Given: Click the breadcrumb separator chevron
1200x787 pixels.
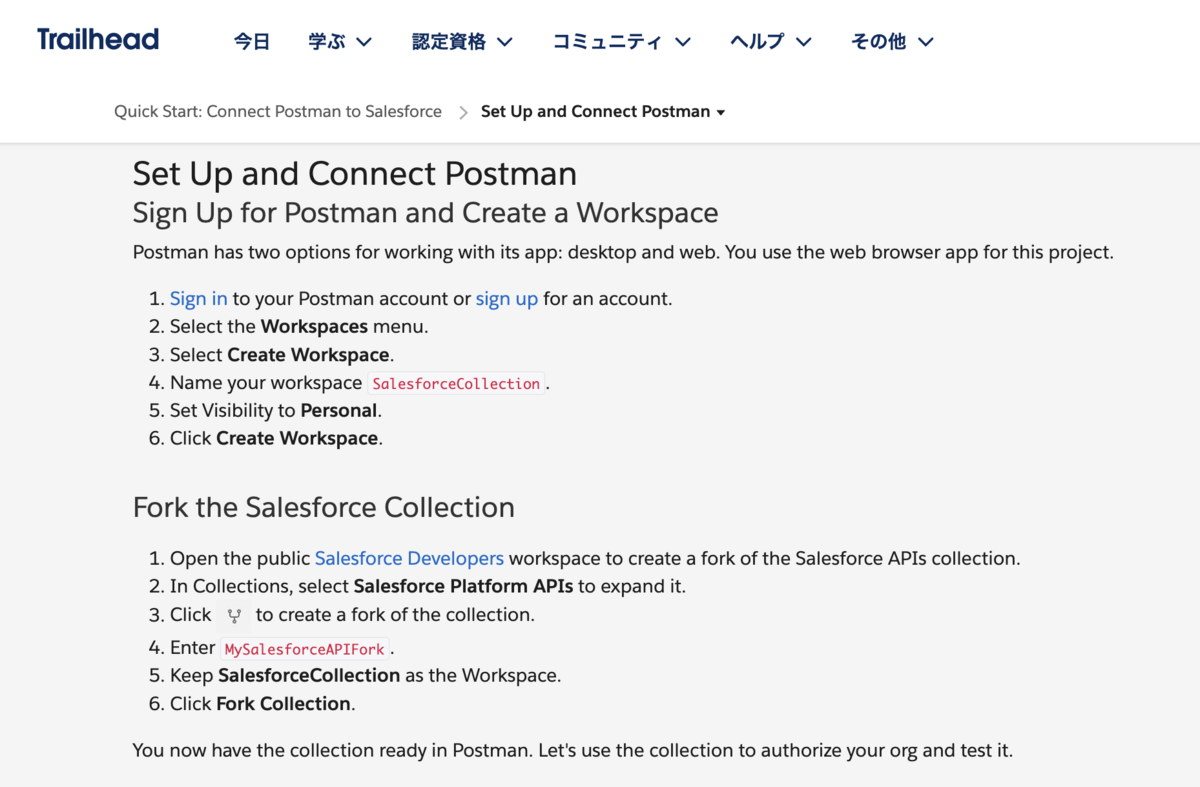Looking at the screenshot, I should 463,113.
